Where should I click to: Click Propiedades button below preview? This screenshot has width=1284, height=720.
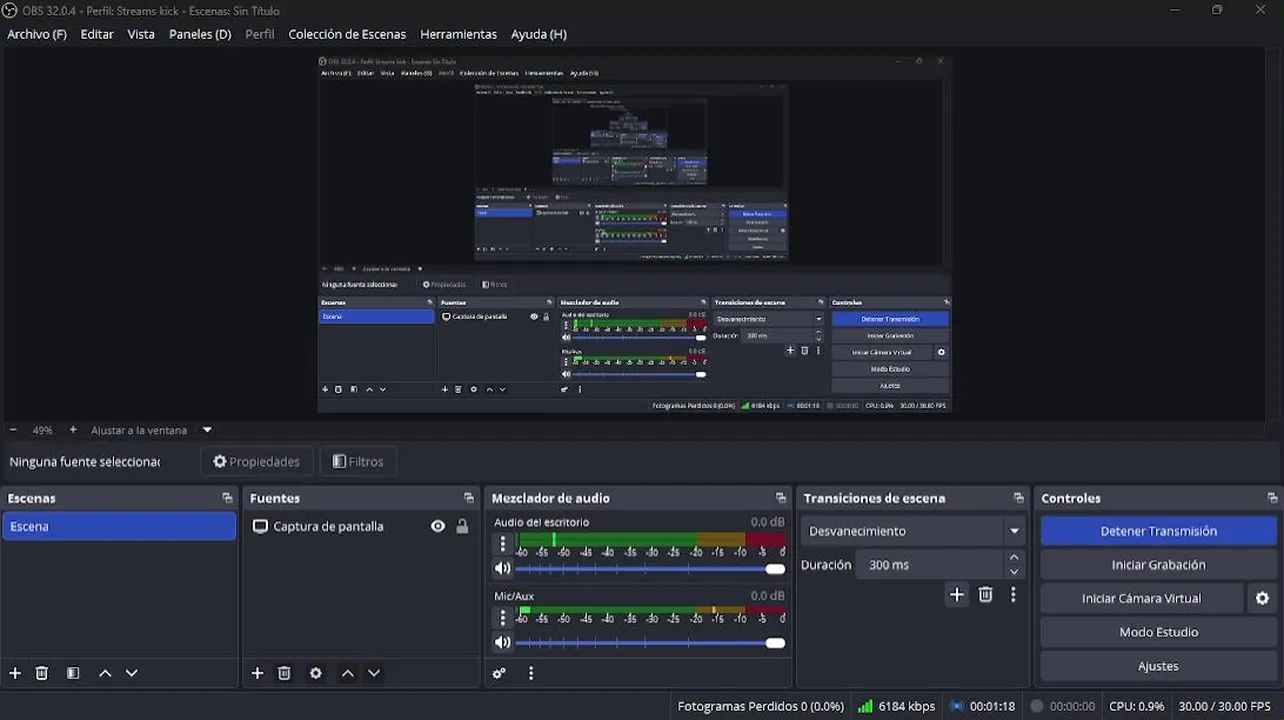coord(257,461)
